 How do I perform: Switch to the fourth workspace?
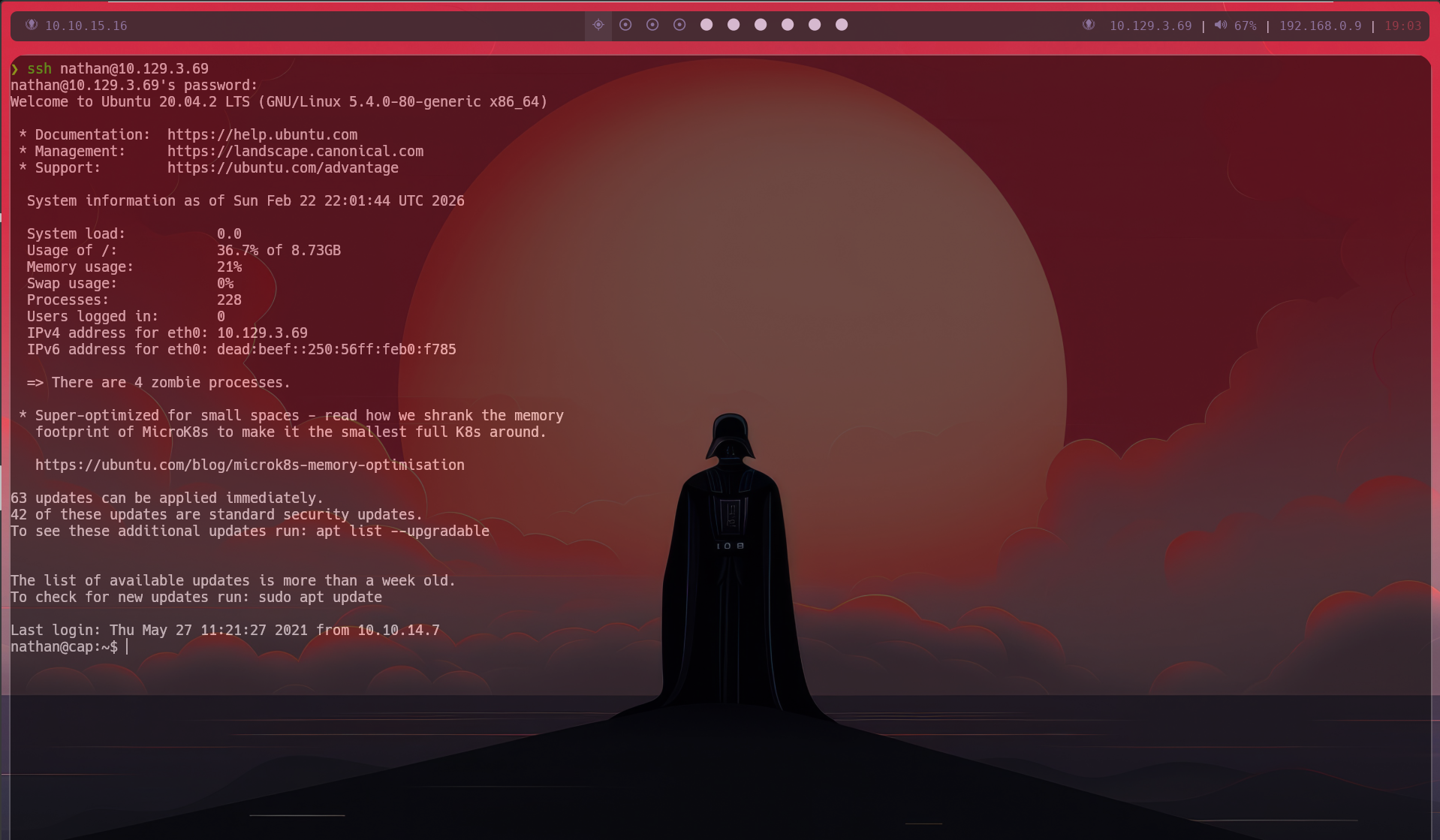tap(679, 25)
